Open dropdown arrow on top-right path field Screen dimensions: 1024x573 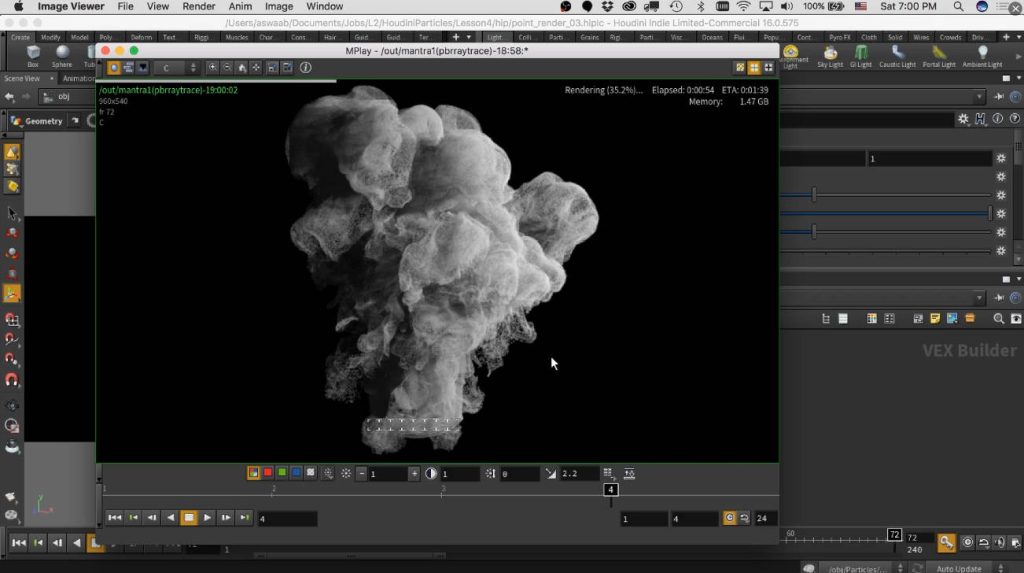click(x=979, y=97)
